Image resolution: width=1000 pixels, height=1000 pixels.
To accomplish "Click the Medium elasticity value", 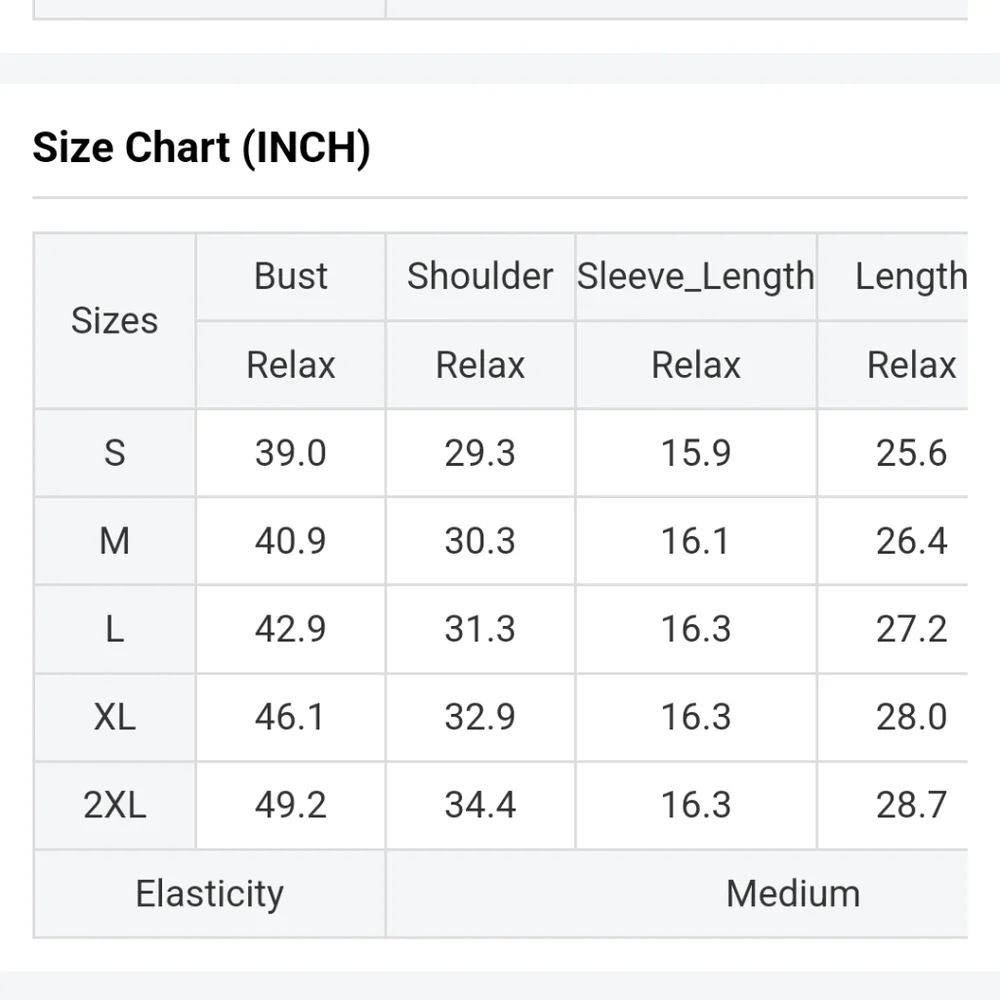I will pyautogui.click(x=793, y=893).
